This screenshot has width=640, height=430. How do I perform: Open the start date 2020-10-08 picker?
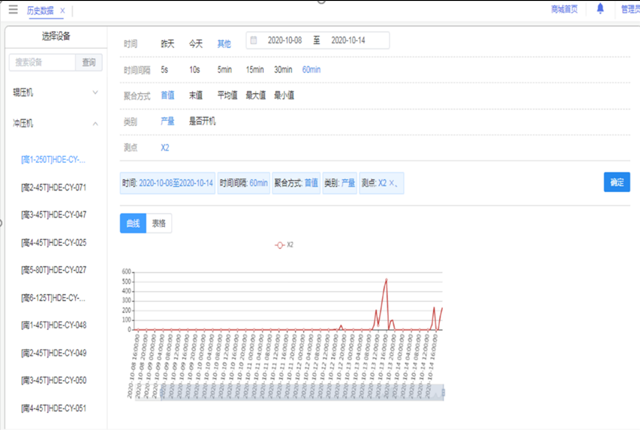[285, 40]
